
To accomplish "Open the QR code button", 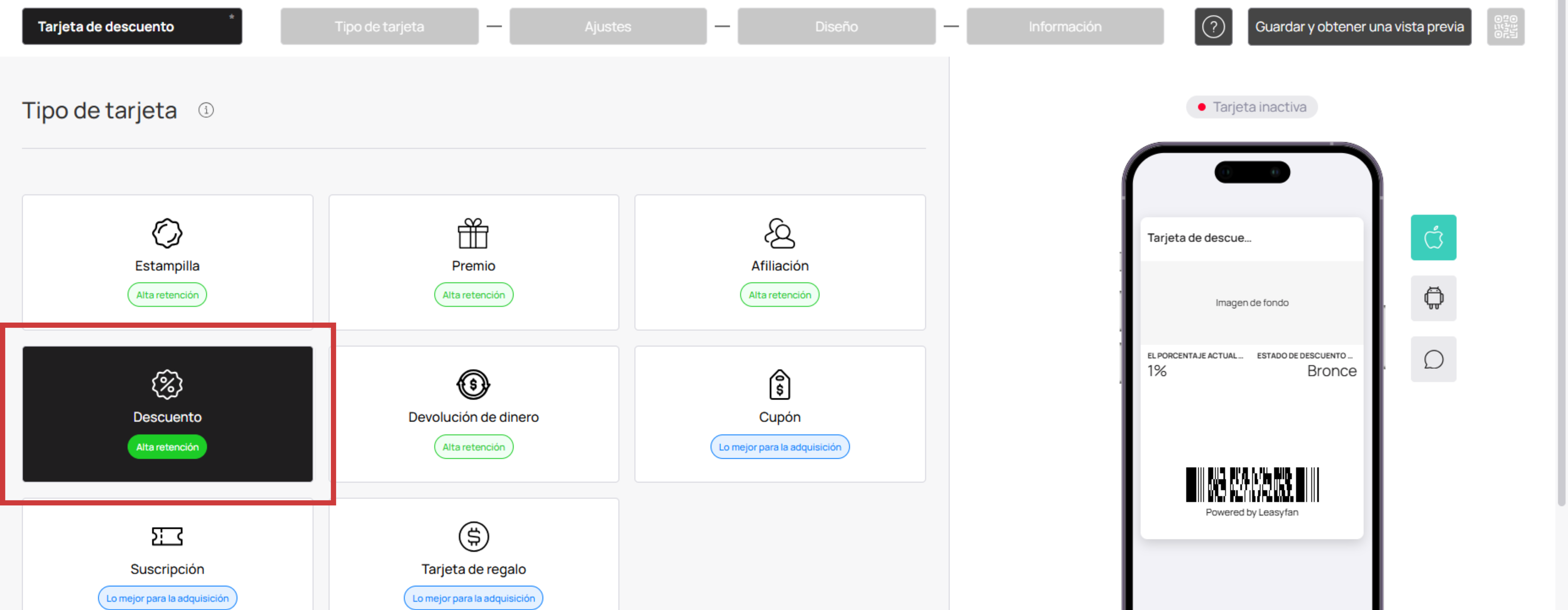I will pos(1505,27).
